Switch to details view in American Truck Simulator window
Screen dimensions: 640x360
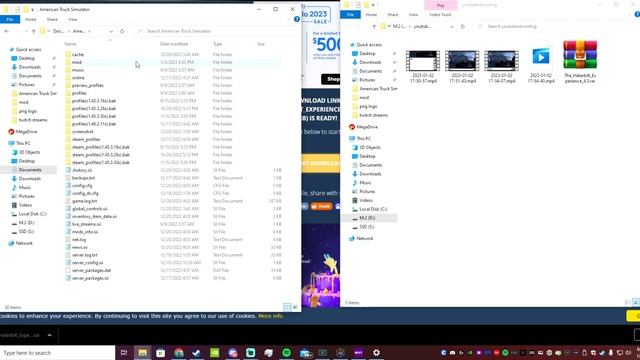(287, 307)
